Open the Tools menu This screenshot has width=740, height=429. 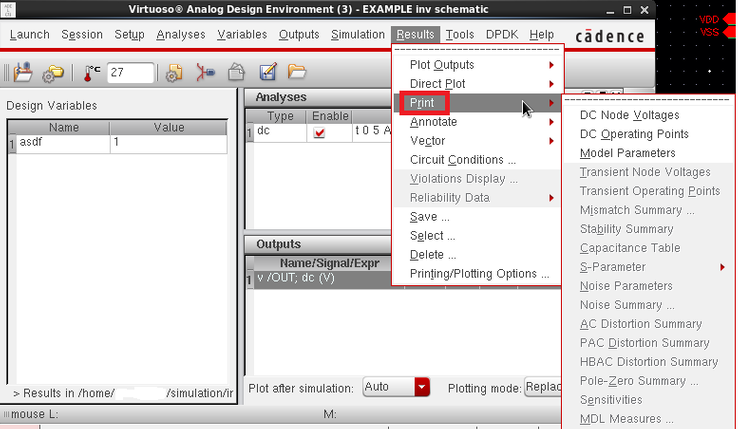[460, 34]
